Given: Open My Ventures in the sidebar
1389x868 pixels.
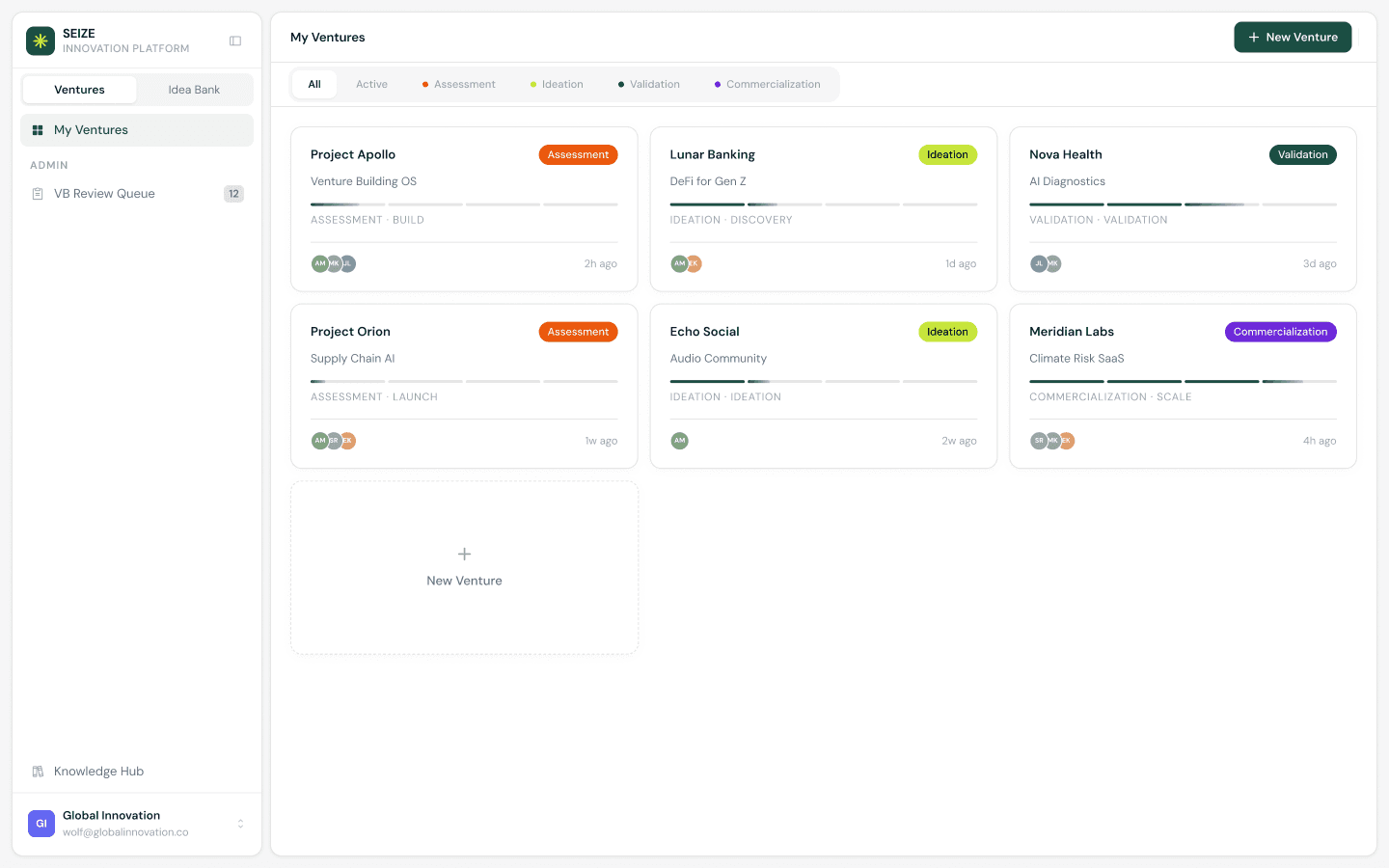Looking at the screenshot, I should pos(137,130).
